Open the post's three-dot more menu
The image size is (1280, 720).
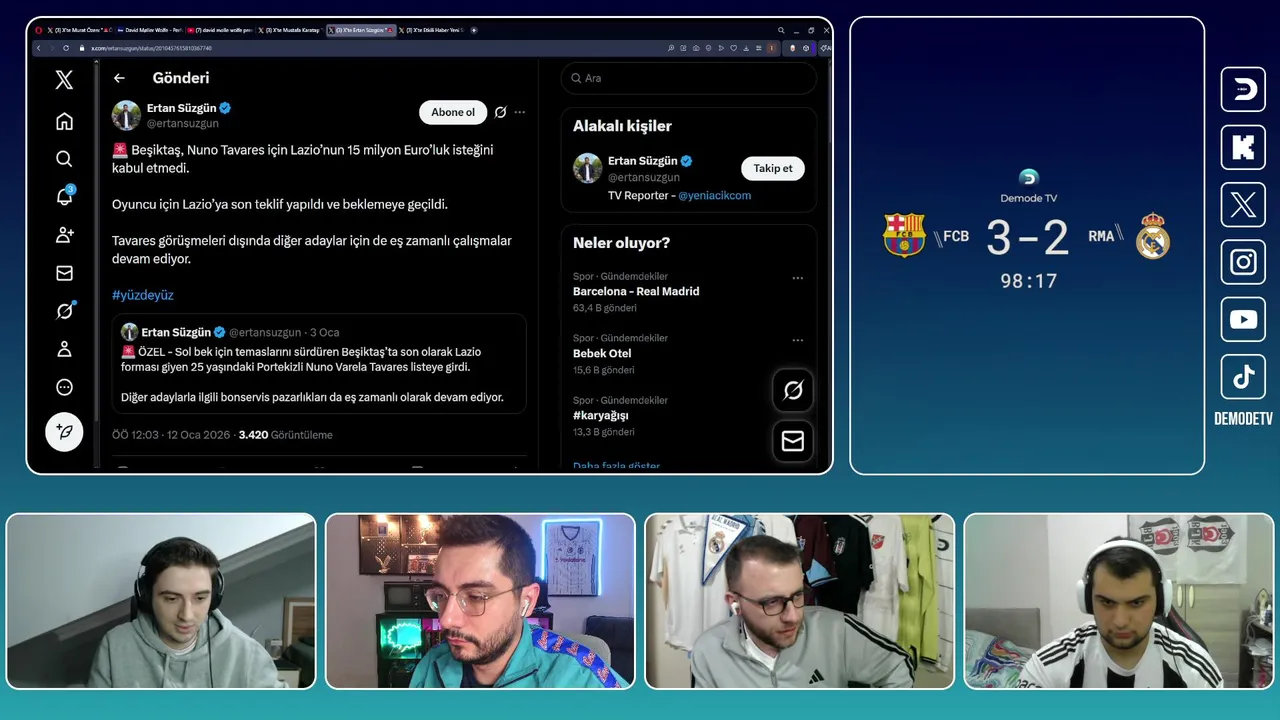[520, 112]
